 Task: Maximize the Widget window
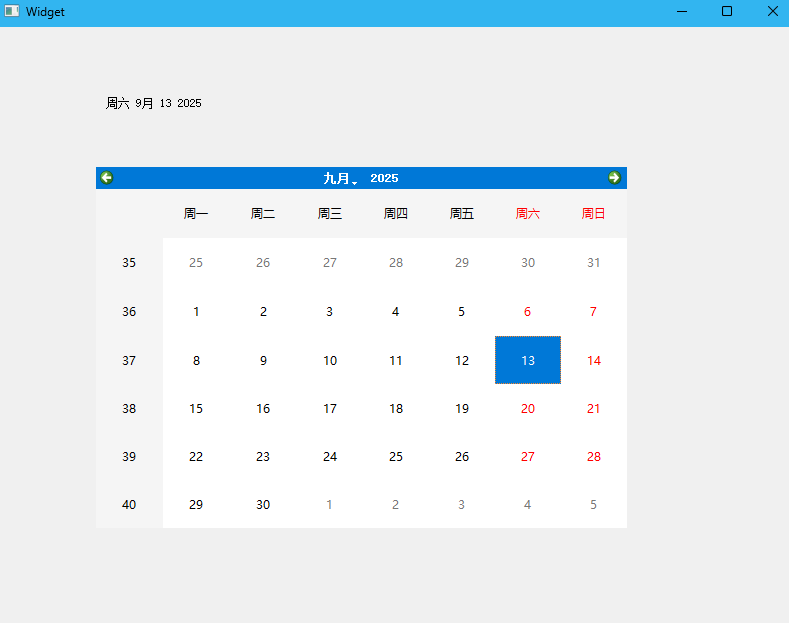coord(727,12)
